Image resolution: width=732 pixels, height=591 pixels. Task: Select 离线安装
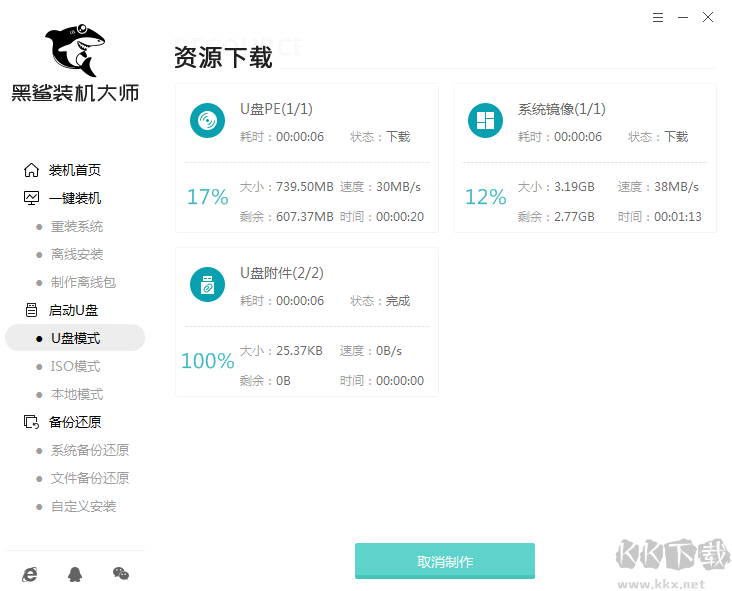tap(77, 254)
